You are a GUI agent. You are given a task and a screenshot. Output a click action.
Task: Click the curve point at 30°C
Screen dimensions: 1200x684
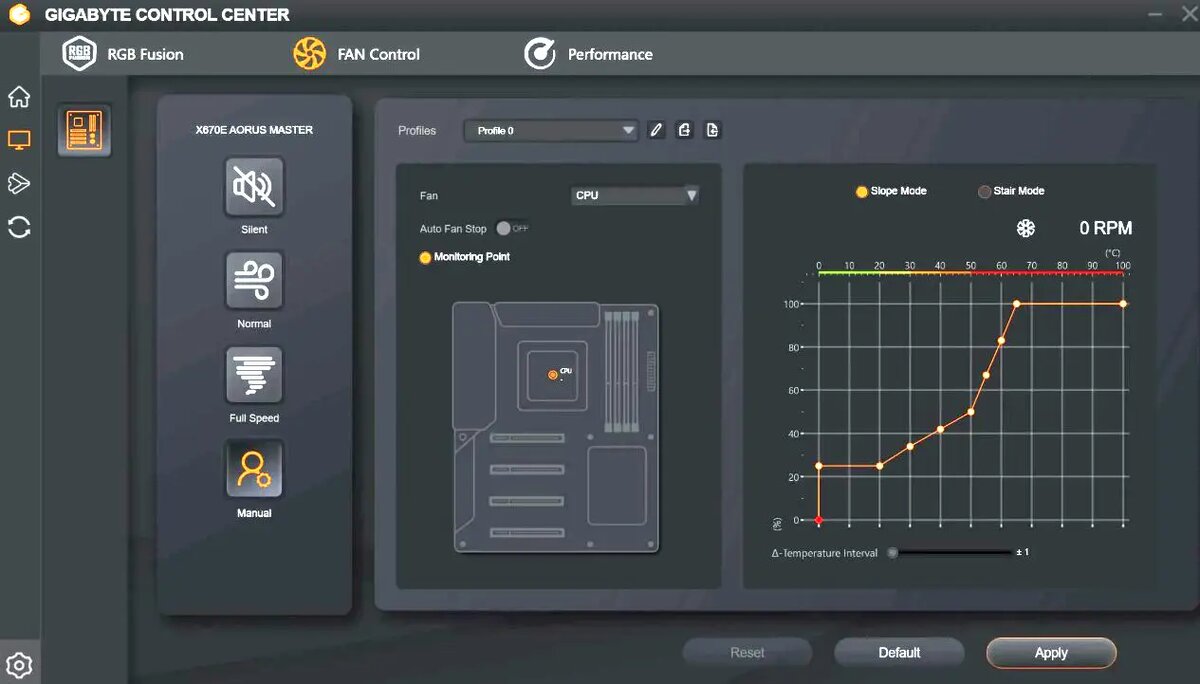pyautogui.click(x=910, y=446)
